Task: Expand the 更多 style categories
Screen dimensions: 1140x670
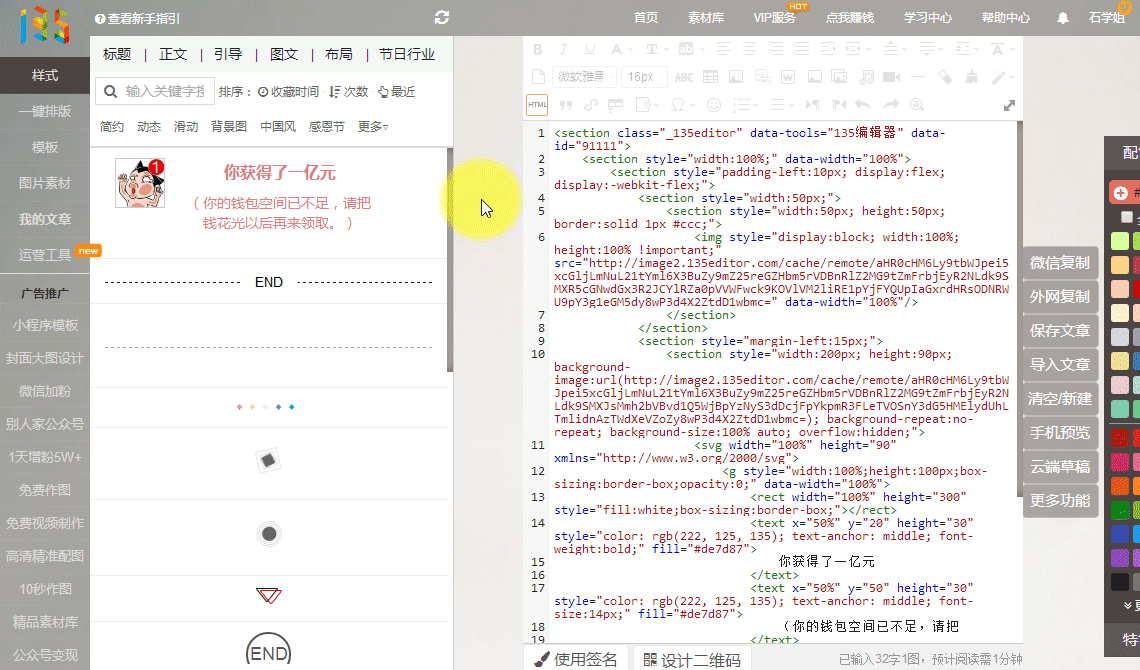Action: pos(373,127)
